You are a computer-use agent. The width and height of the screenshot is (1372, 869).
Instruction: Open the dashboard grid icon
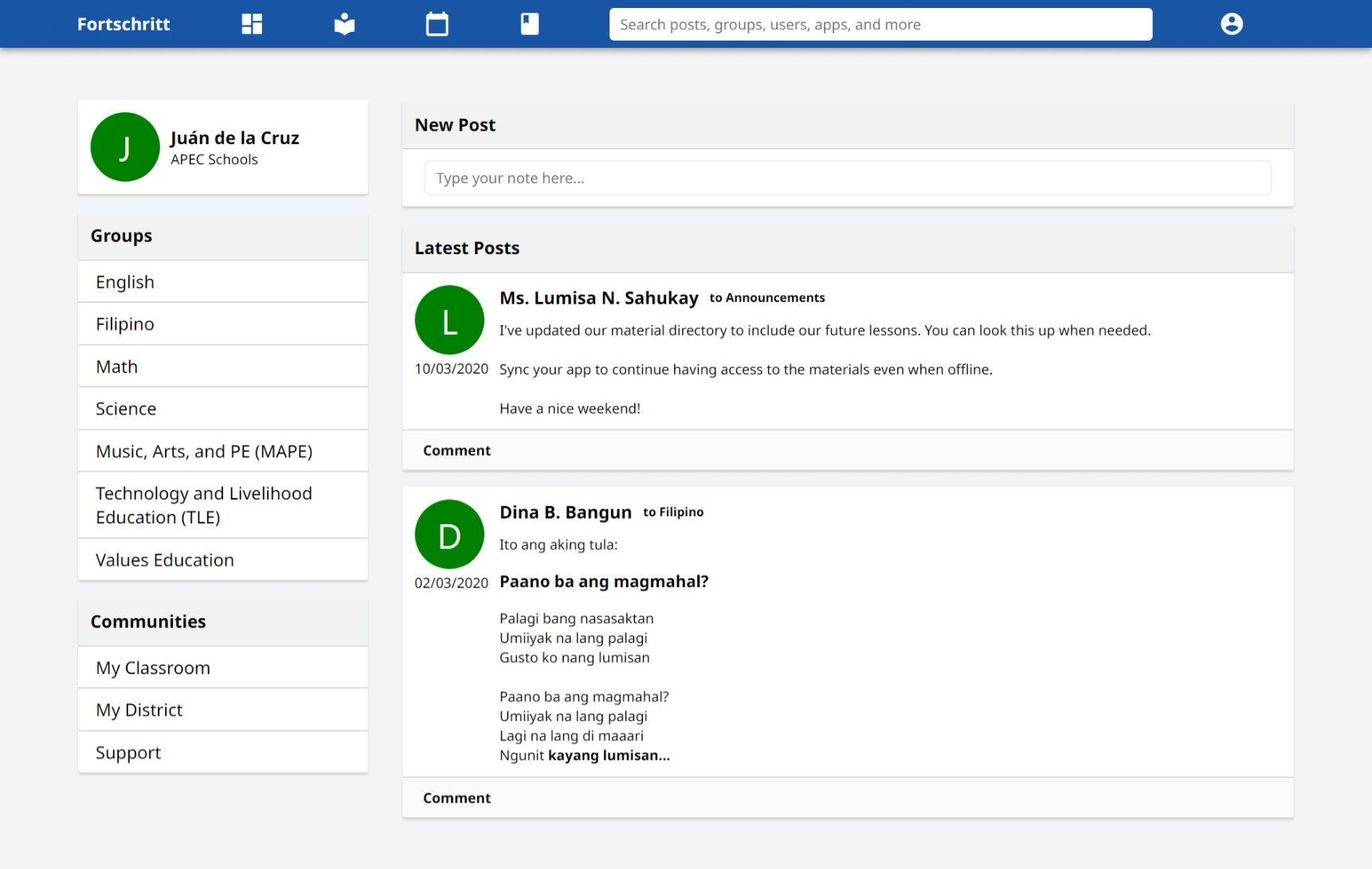click(x=252, y=24)
